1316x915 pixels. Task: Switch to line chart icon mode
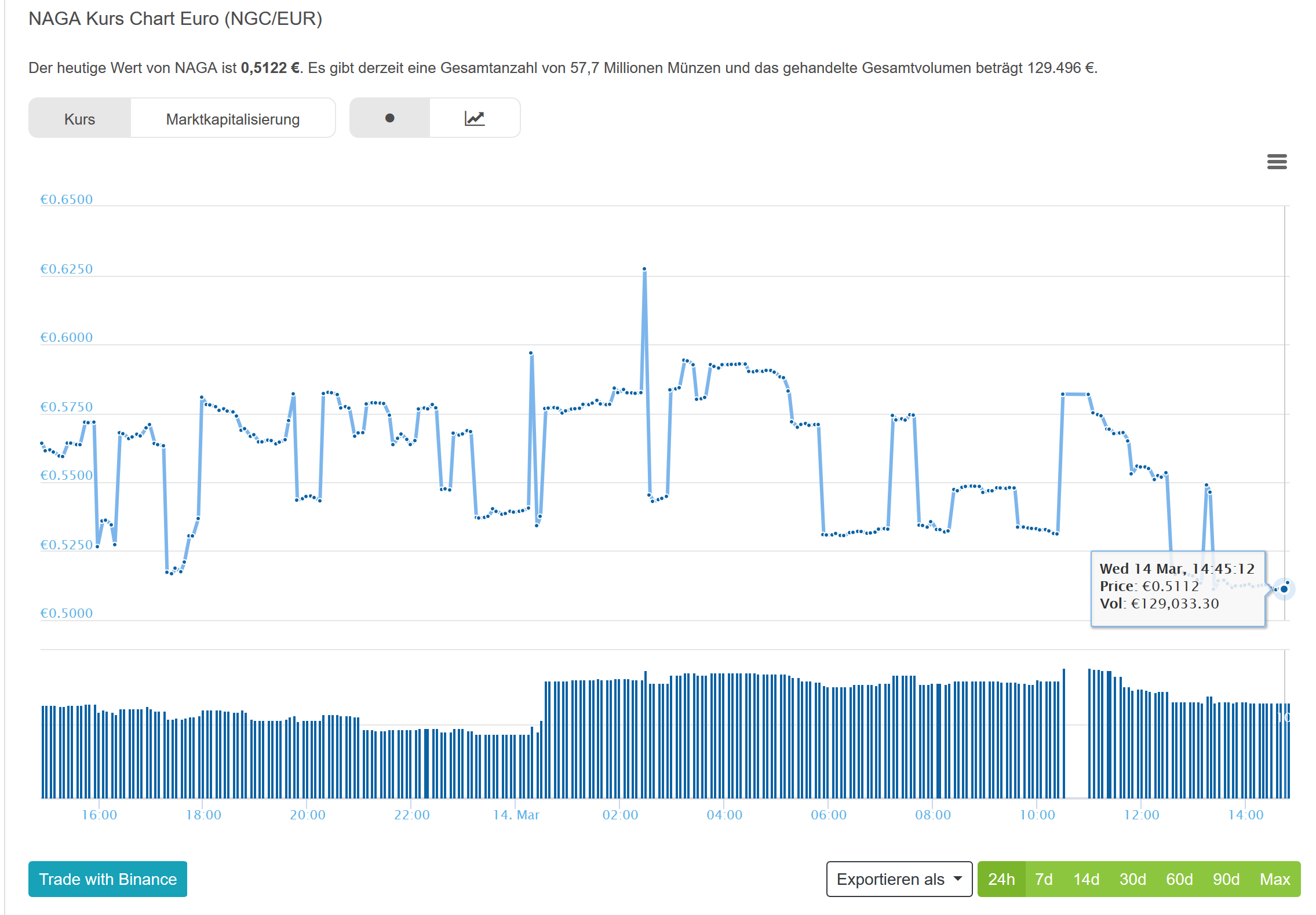475,118
